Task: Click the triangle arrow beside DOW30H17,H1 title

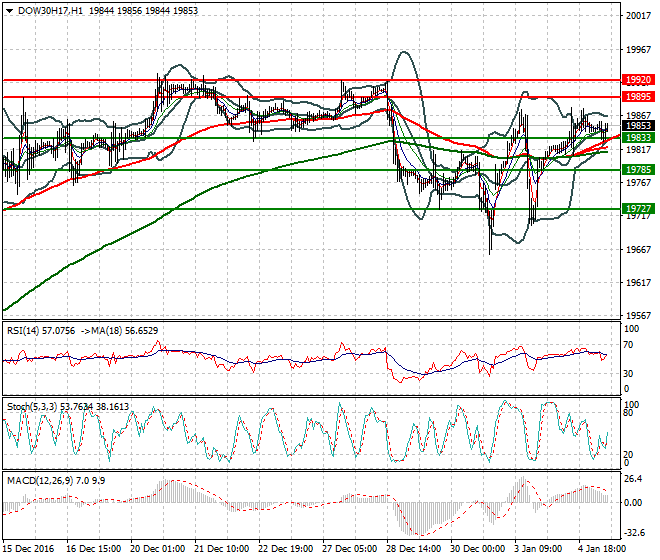Action: click(x=9, y=11)
